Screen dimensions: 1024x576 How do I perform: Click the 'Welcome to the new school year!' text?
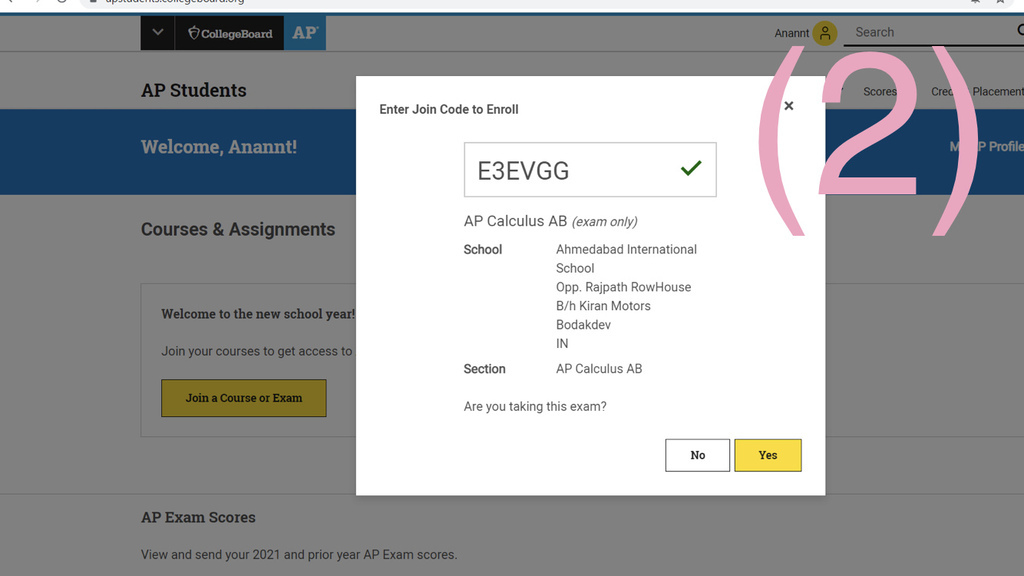pos(258,313)
